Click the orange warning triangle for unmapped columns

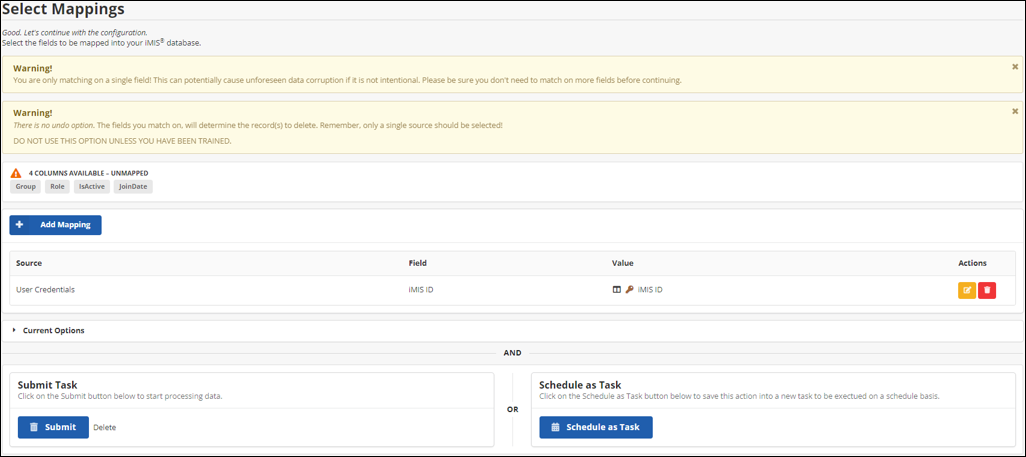click(16, 173)
